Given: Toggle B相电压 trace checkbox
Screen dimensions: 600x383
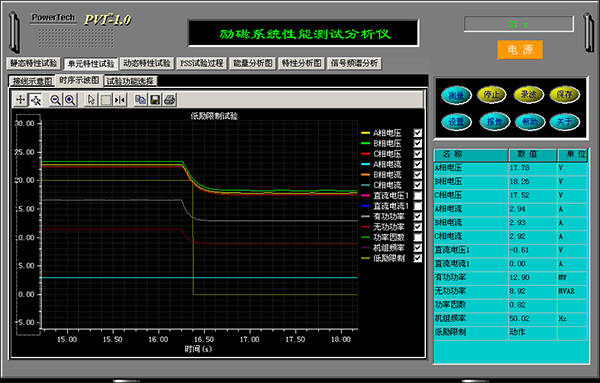Looking at the screenshot, I should (417, 143).
